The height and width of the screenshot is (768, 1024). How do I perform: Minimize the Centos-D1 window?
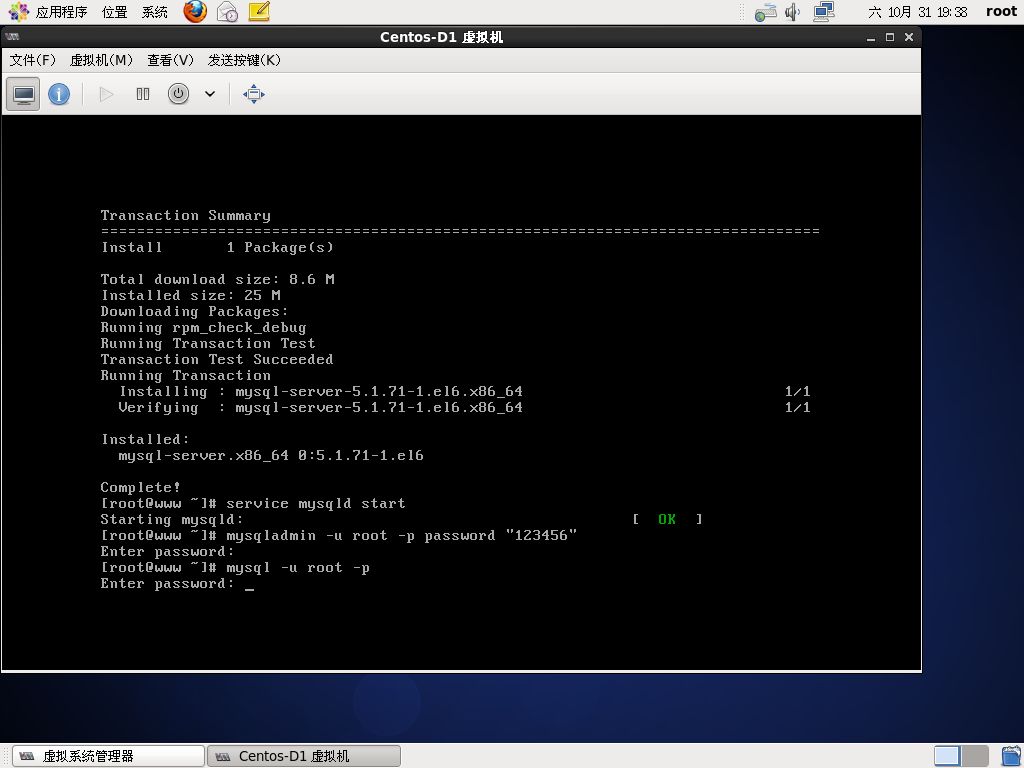tap(871, 37)
